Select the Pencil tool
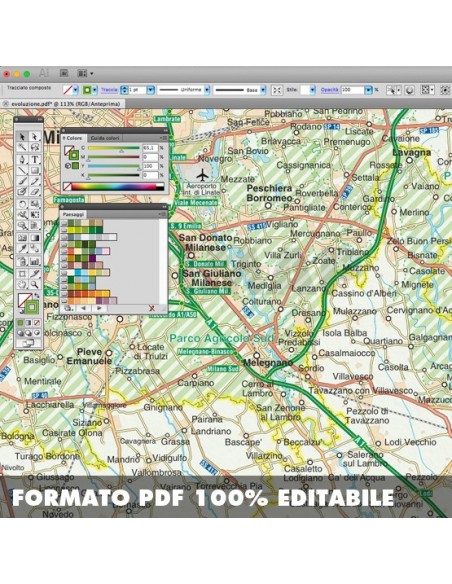The image size is (452, 584). [35, 181]
